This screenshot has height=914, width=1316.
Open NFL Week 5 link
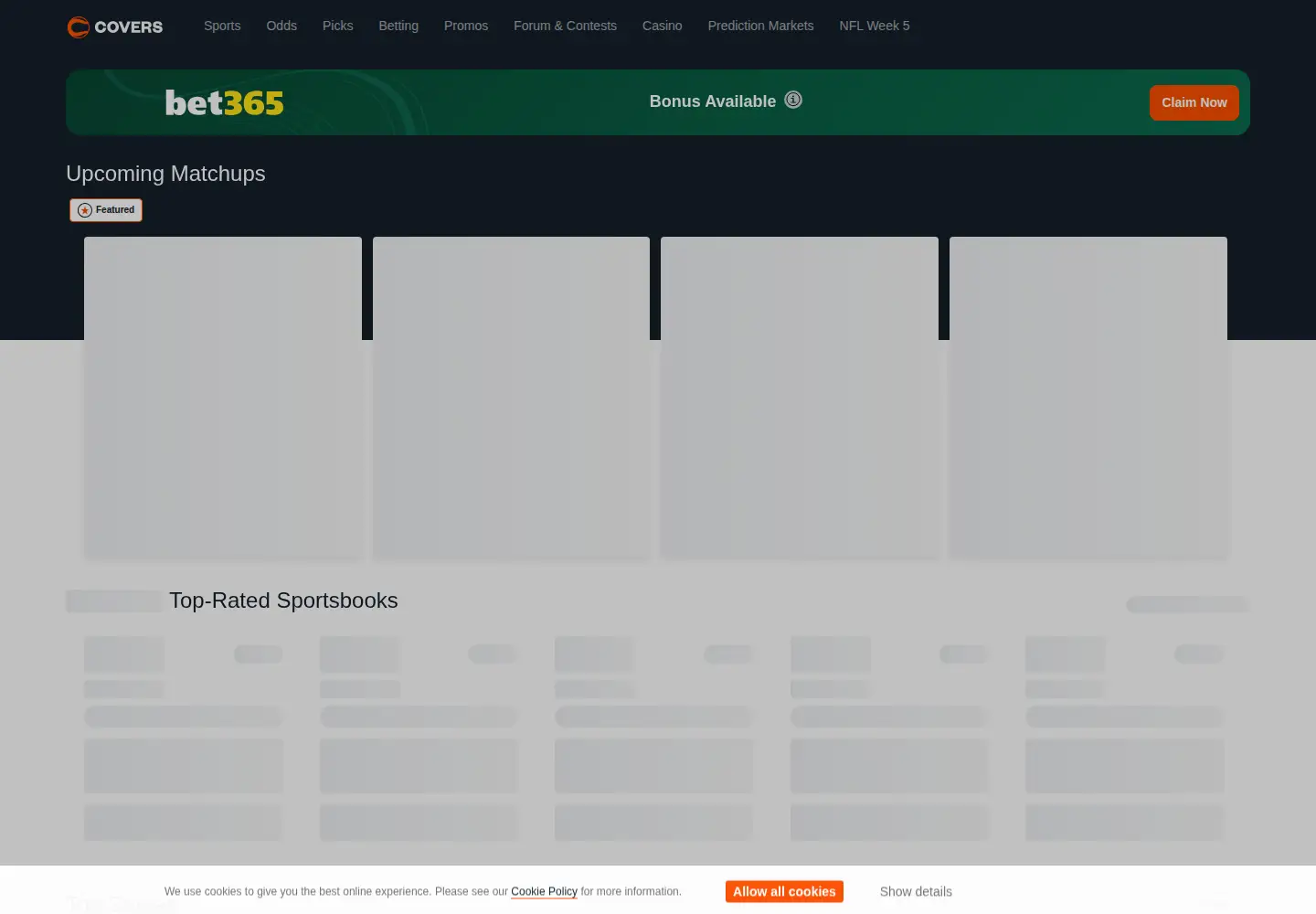[875, 26]
